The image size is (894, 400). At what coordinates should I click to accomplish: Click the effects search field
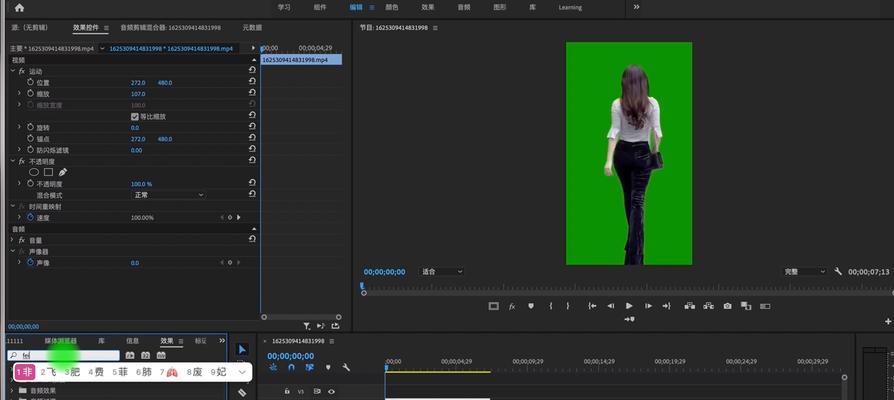coord(63,355)
